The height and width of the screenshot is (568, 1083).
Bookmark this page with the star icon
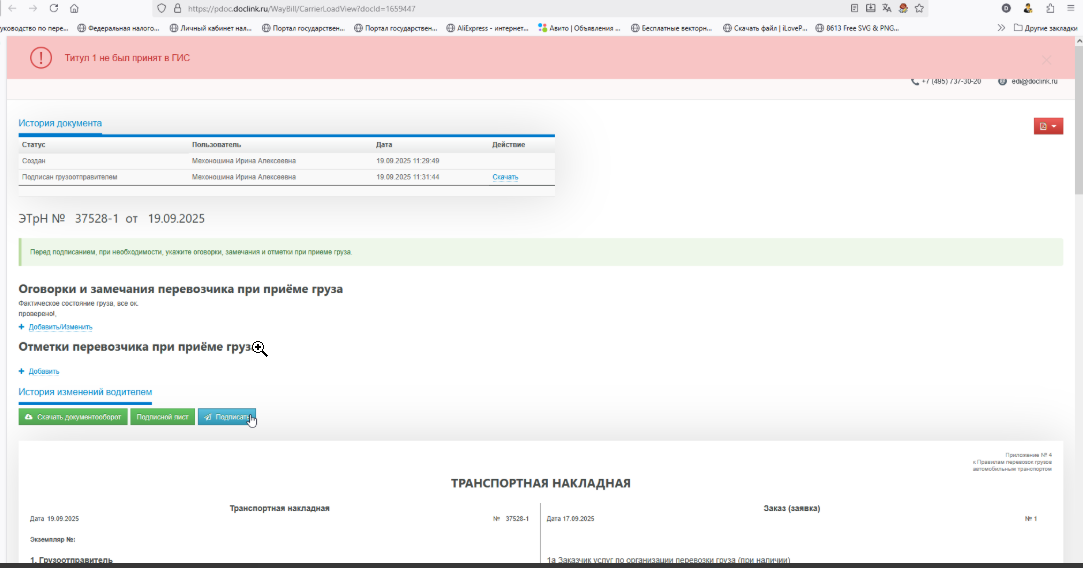click(x=919, y=8)
